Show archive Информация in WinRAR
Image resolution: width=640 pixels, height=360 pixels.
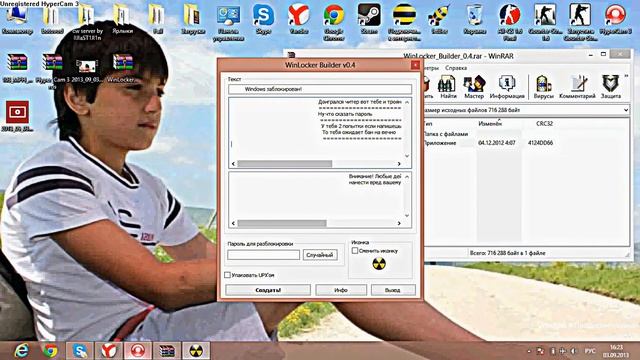coord(507,87)
